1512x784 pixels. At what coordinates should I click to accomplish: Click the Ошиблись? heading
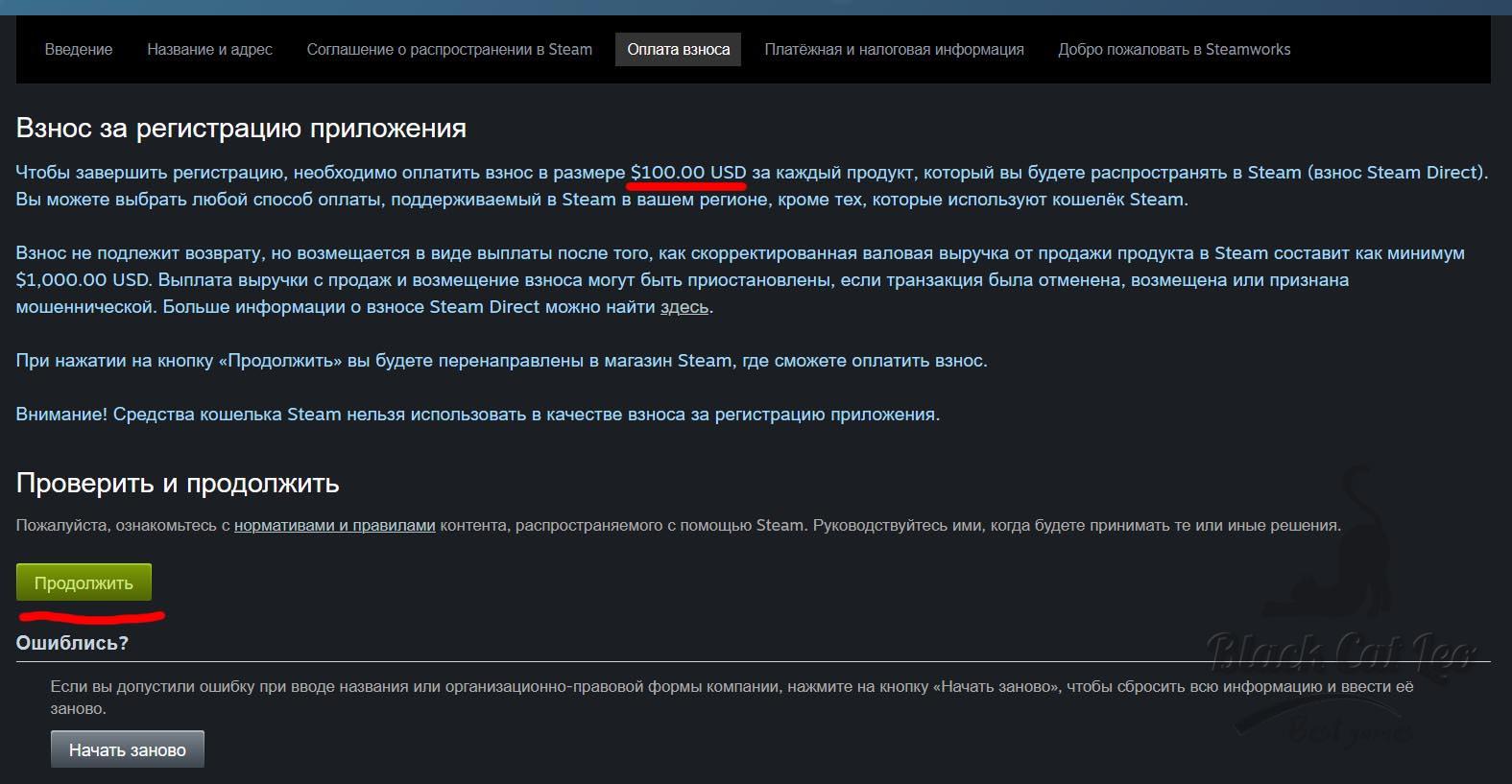pos(72,643)
